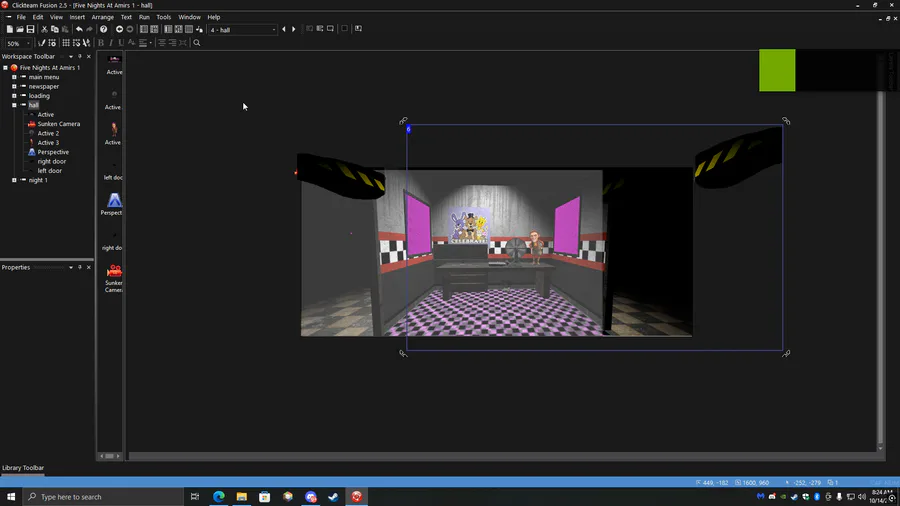Toggle italic text formatting
900x506 pixels.
point(111,43)
